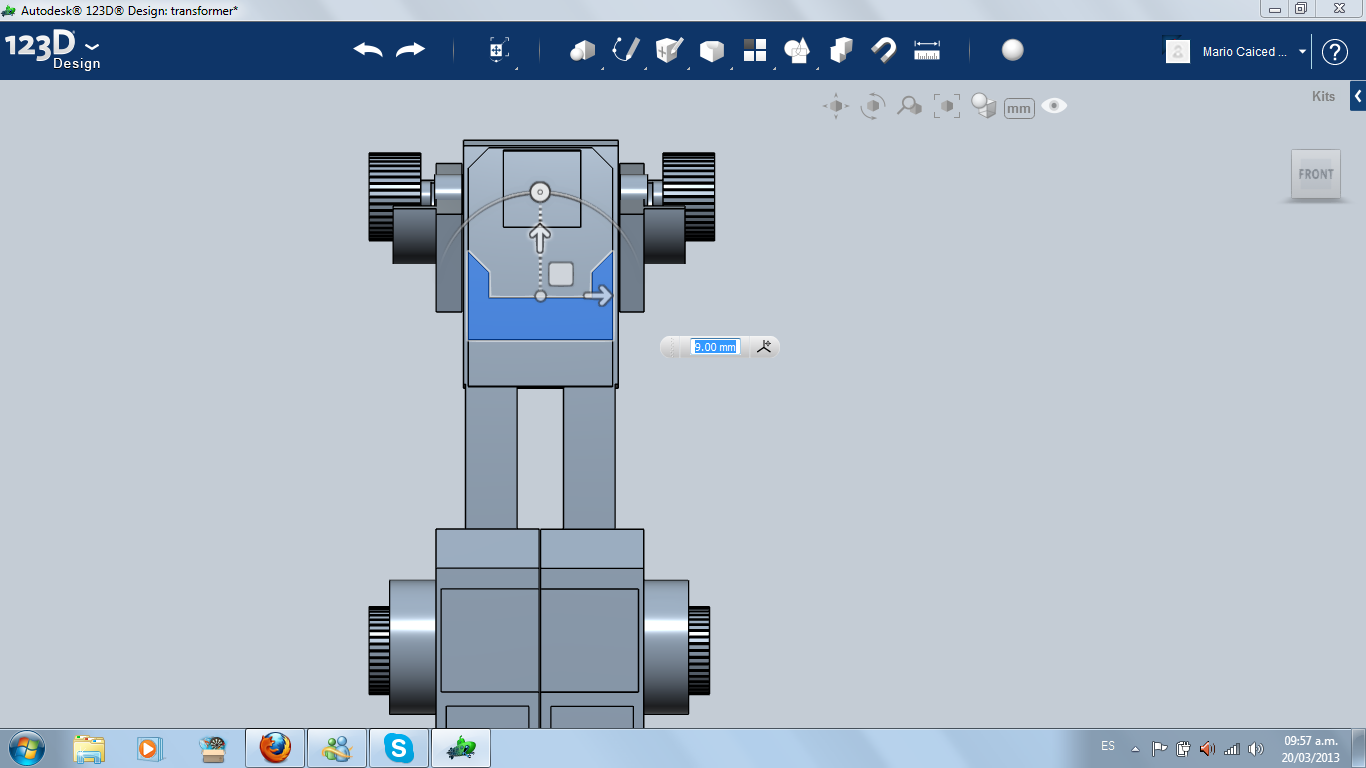The height and width of the screenshot is (768, 1366).
Task: Open the Transform tool
Action: tap(498, 50)
